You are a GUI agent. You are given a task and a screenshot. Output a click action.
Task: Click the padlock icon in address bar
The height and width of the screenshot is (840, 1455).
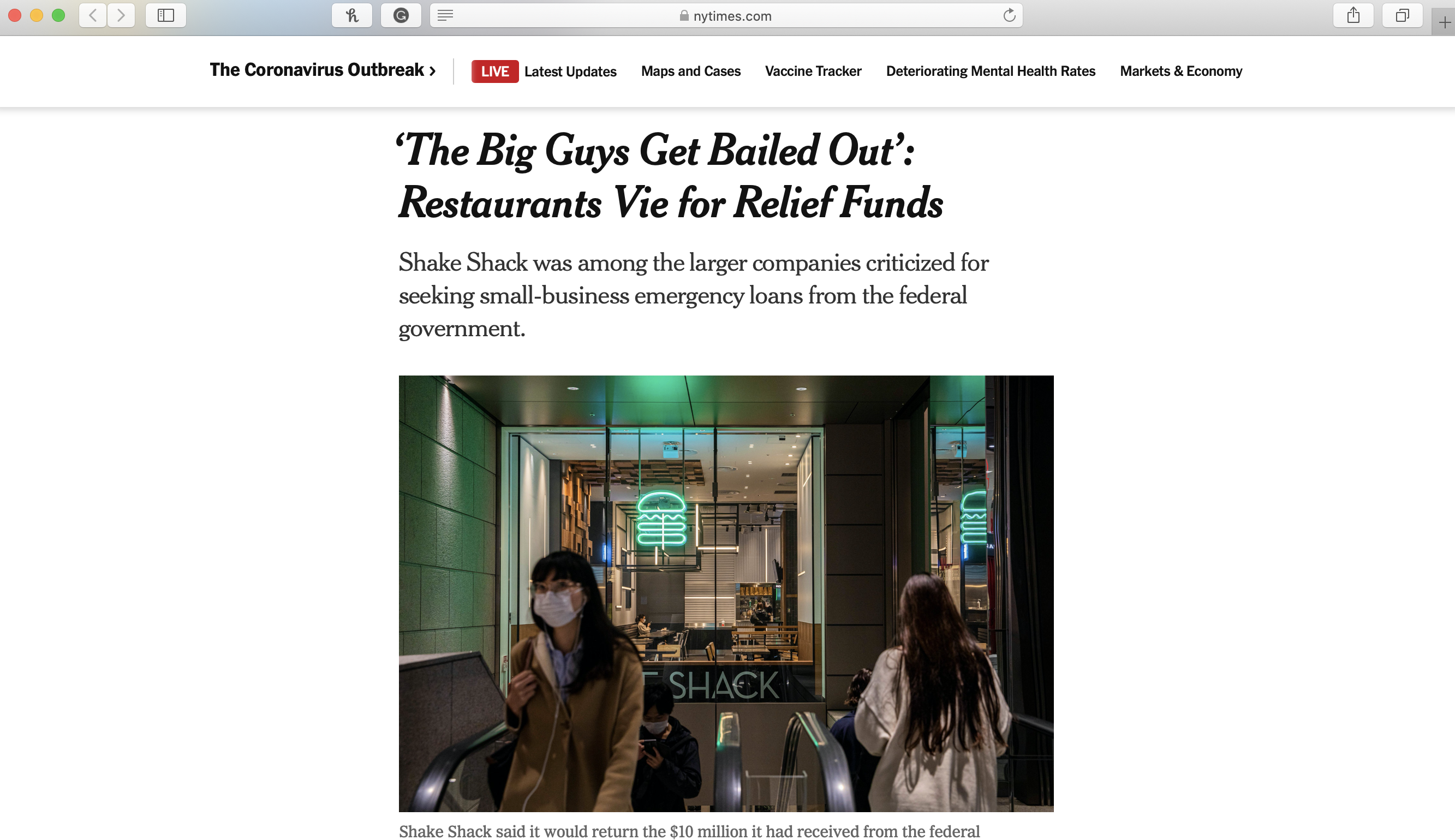[x=683, y=16]
